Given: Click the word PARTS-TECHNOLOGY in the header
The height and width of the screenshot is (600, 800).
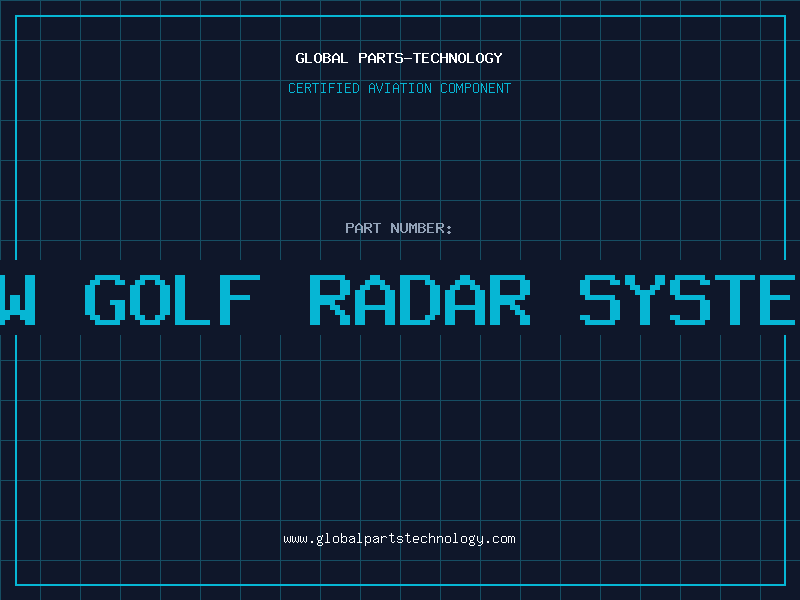Looking at the screenshot, I should 430,58.
